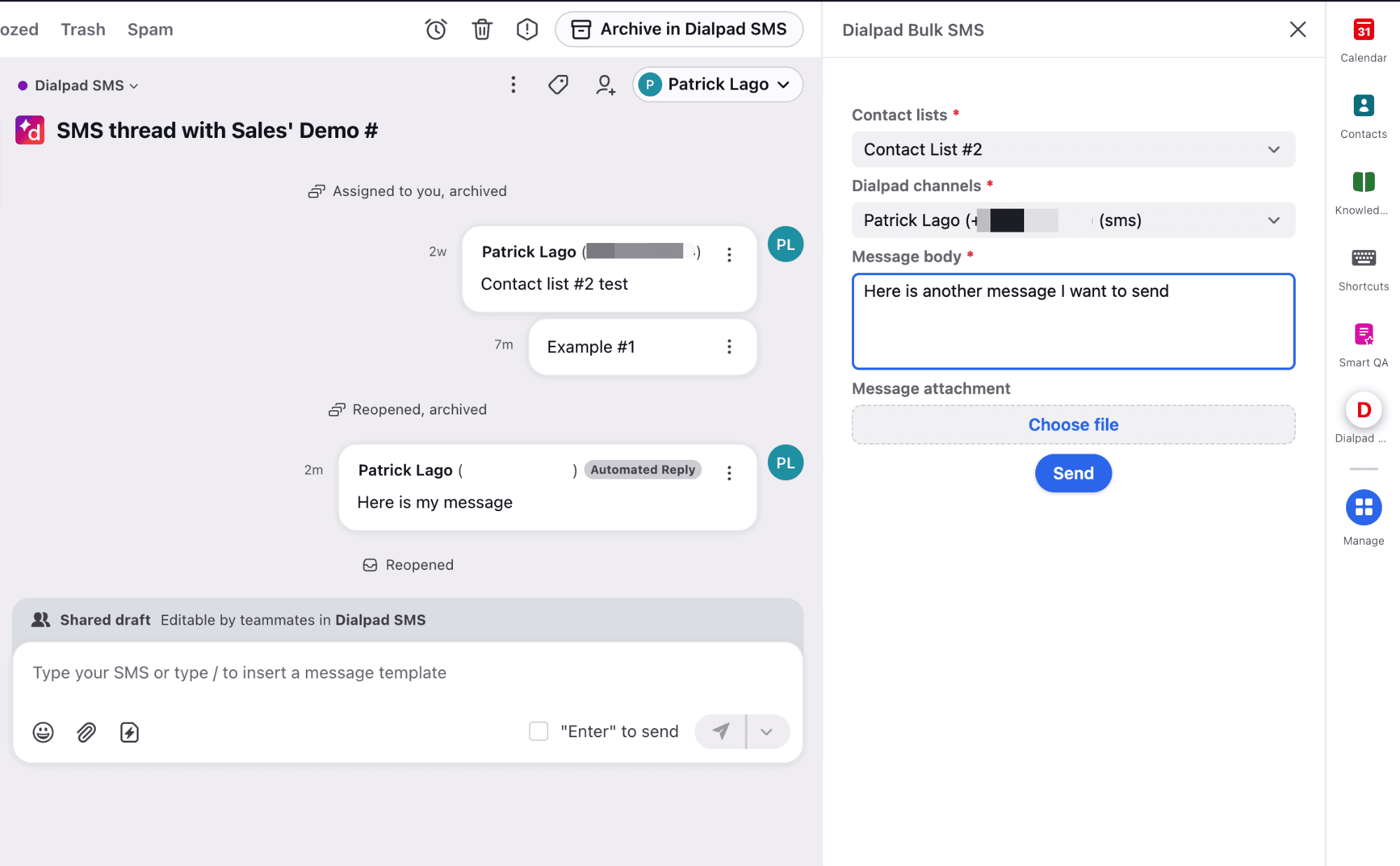The image size is (1400, 866).
Task: Click the SMS draft input field
Action: [x=407, y=673]
